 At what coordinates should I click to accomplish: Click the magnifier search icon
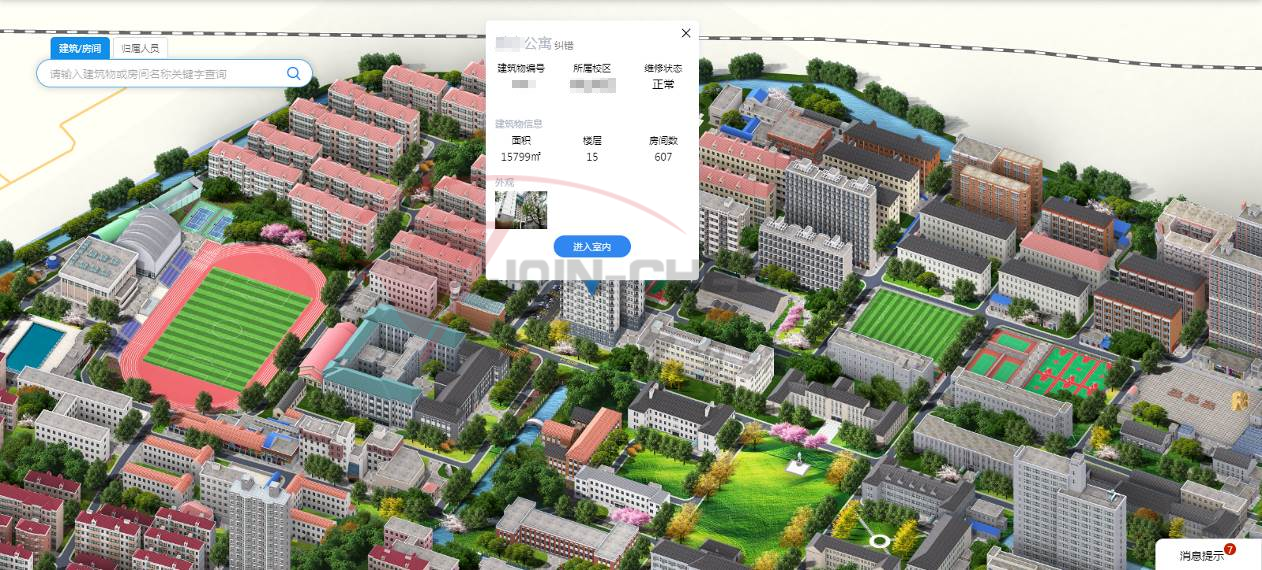294,73
